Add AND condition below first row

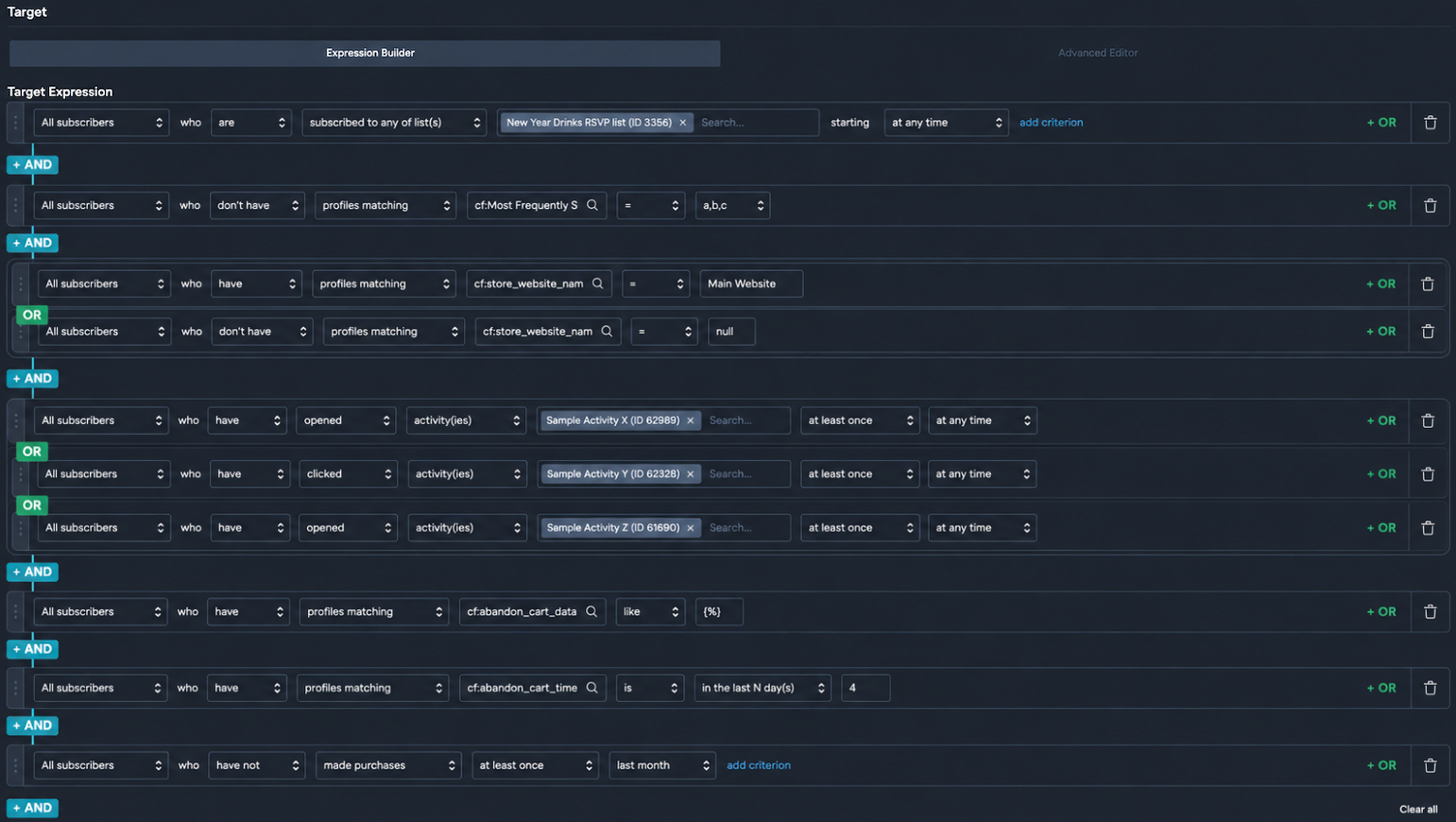[x=33, y=164]
